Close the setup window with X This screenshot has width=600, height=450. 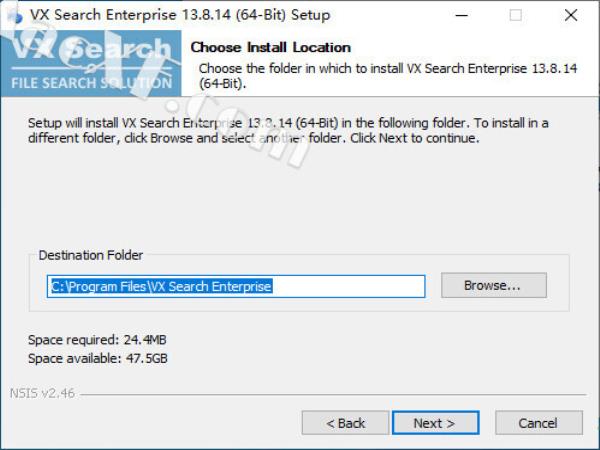pos(571,15)
